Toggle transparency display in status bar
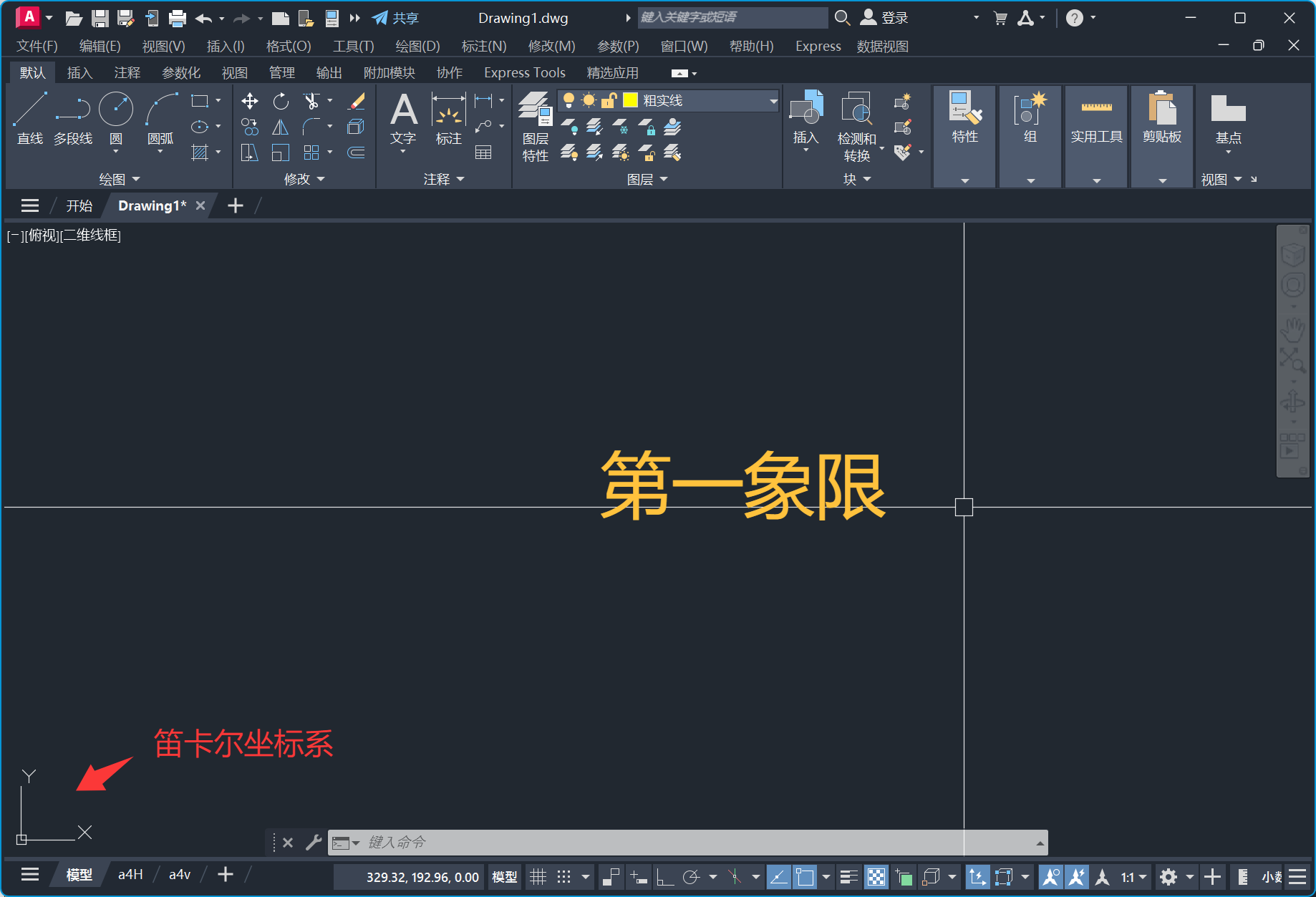The width and height of the screenshot is (1316, 897). [x=876, y=877]
